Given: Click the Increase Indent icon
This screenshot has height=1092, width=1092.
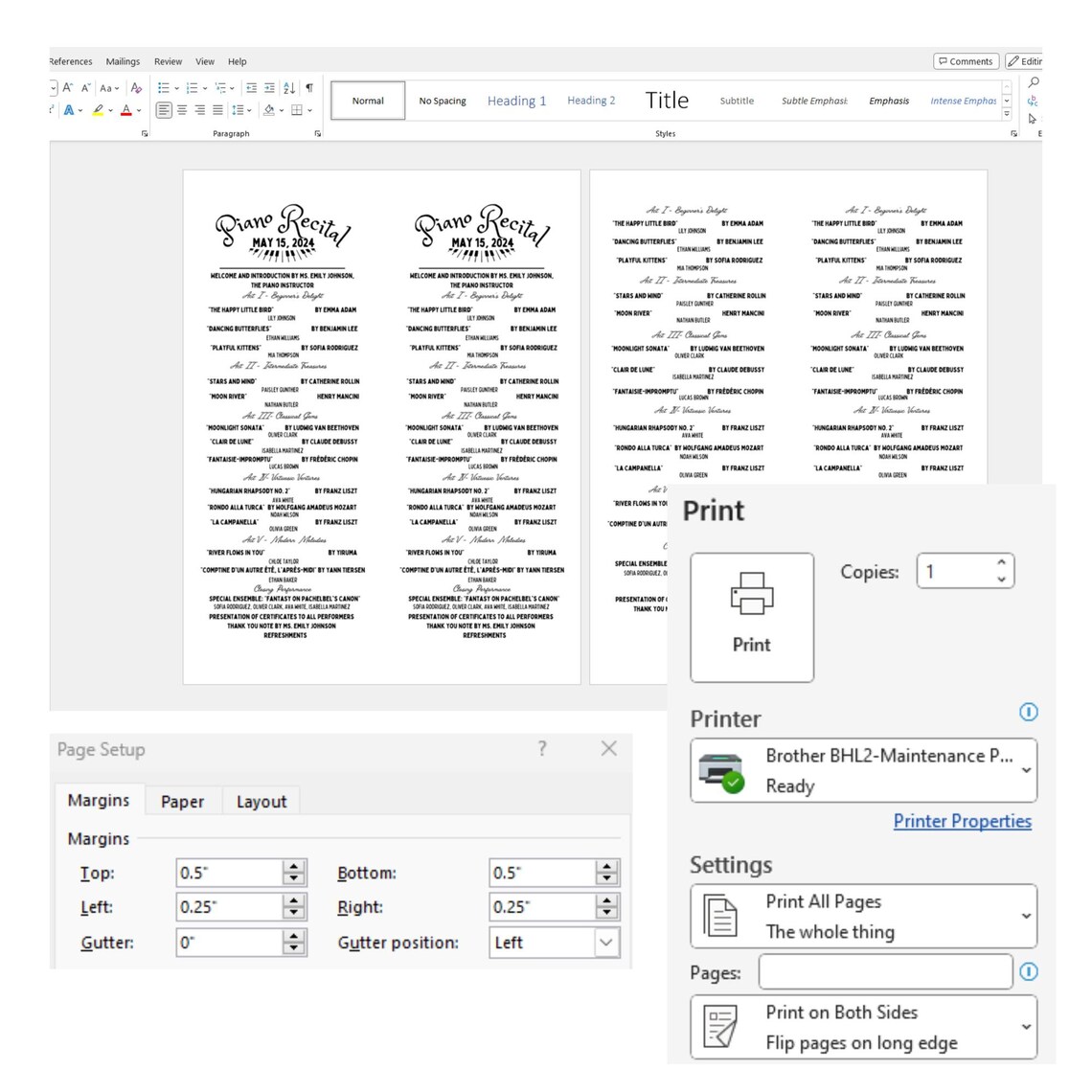Looking at the screenshot, I should [x=269, y=88].
